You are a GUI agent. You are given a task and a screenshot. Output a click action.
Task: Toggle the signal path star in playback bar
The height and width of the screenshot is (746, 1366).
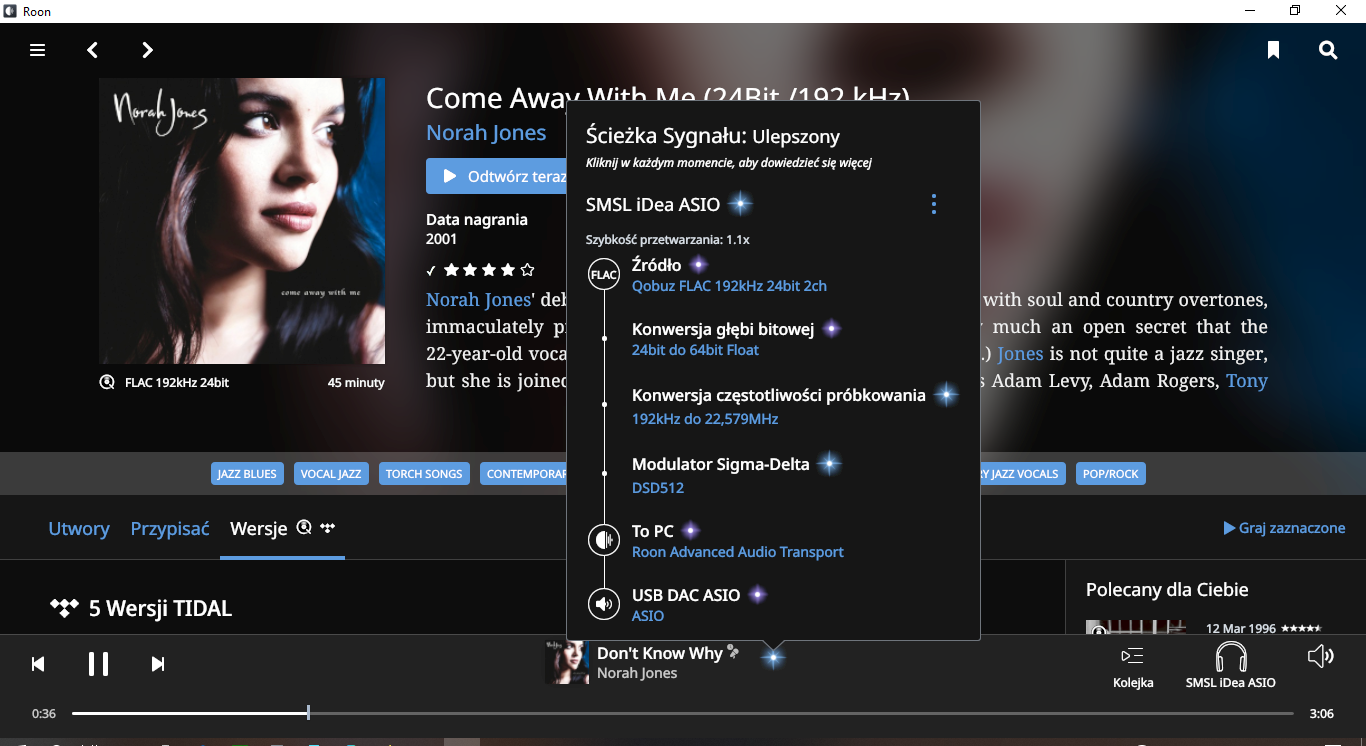coord(773,658)
